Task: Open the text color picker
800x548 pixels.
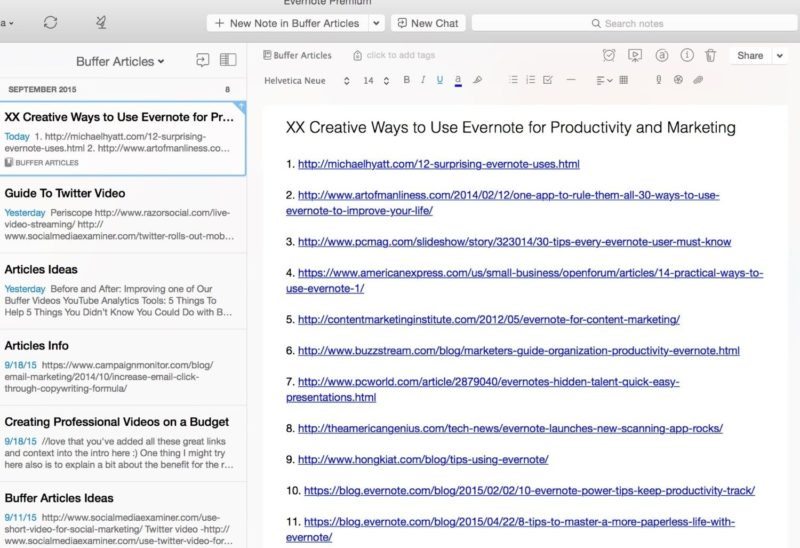Action: tap(458, 80)
